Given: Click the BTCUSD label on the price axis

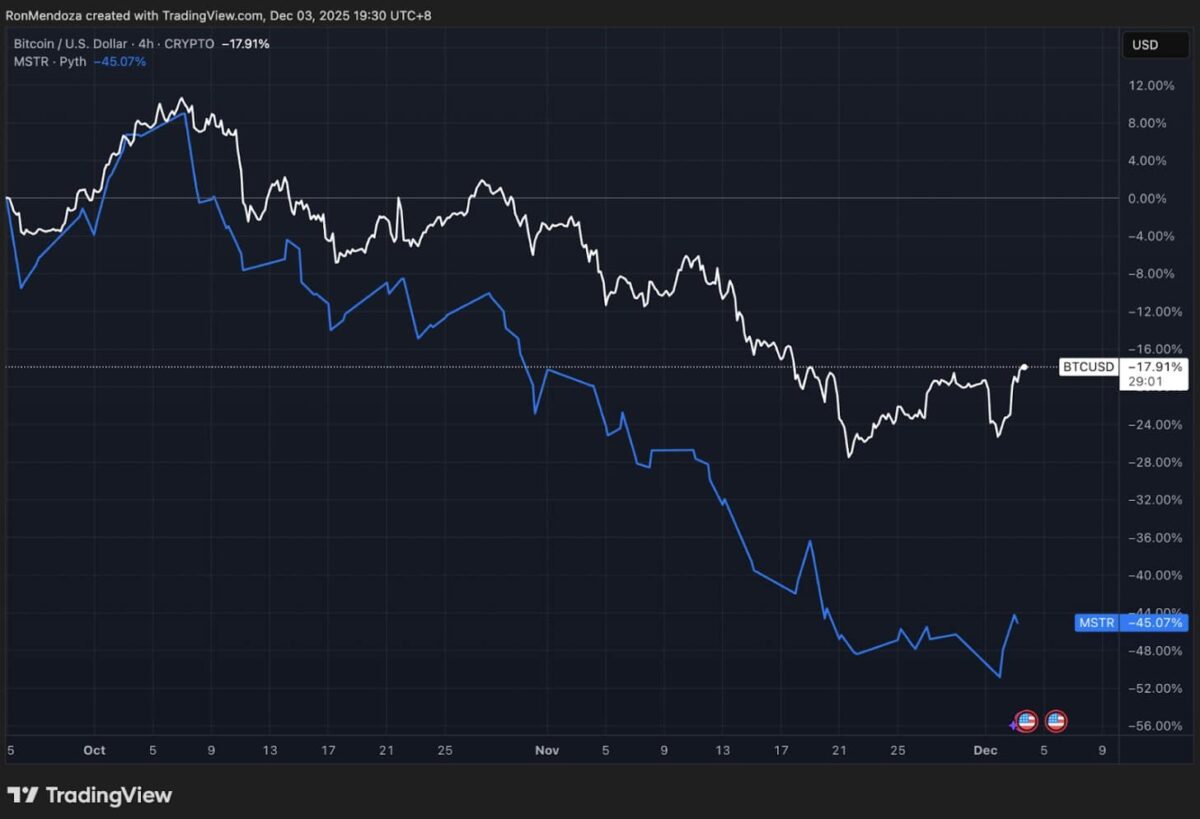Looking at the screenshot, I should coord(1088,367).
